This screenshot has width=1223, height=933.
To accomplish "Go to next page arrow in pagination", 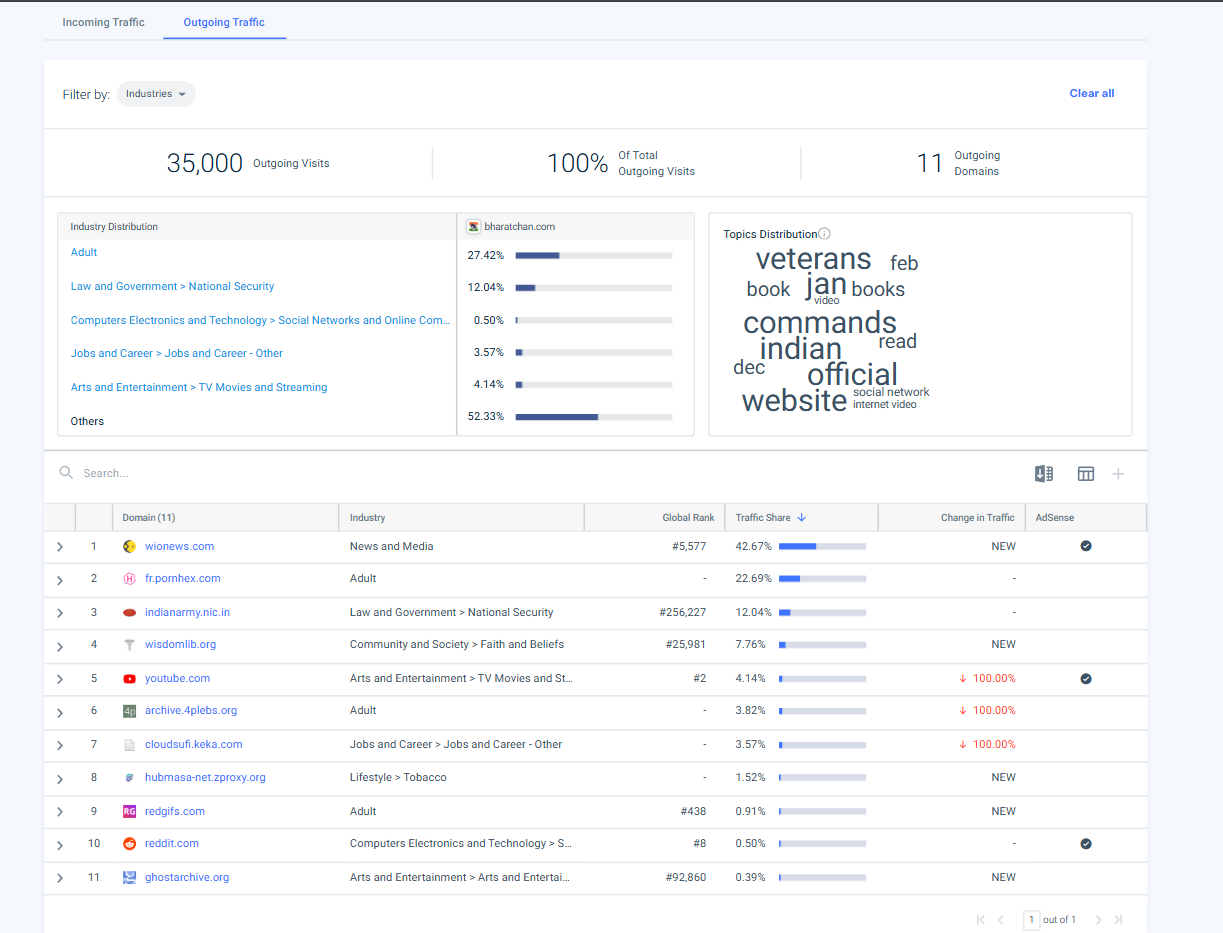I will pyautogui.click(x=1098, y=920).
